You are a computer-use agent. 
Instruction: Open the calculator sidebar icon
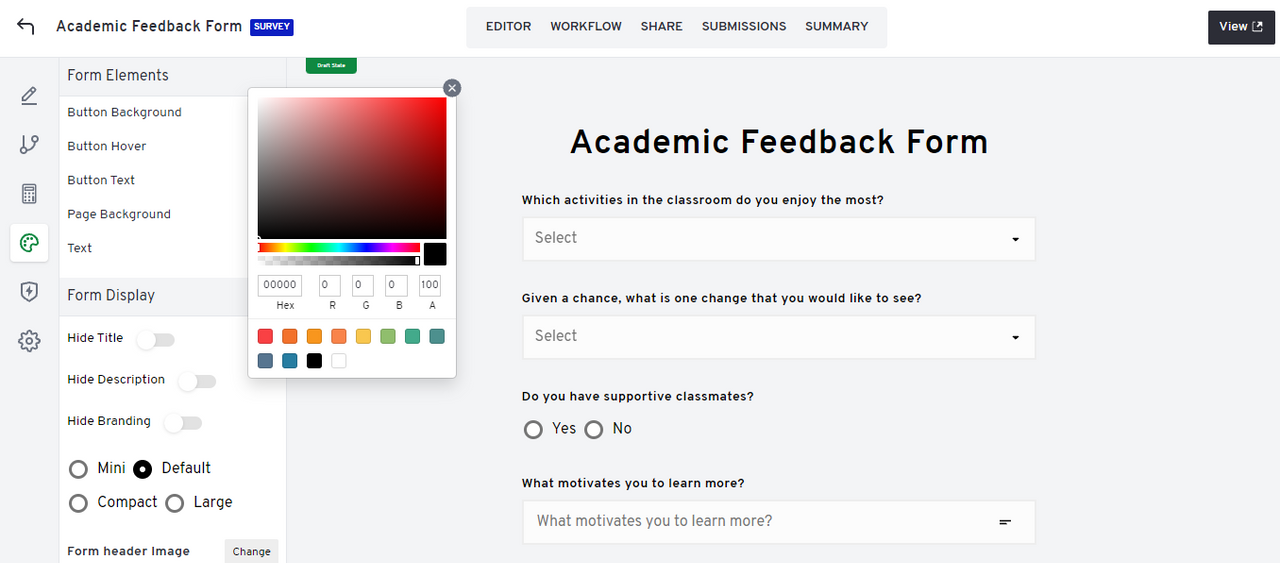coord(29,194)
